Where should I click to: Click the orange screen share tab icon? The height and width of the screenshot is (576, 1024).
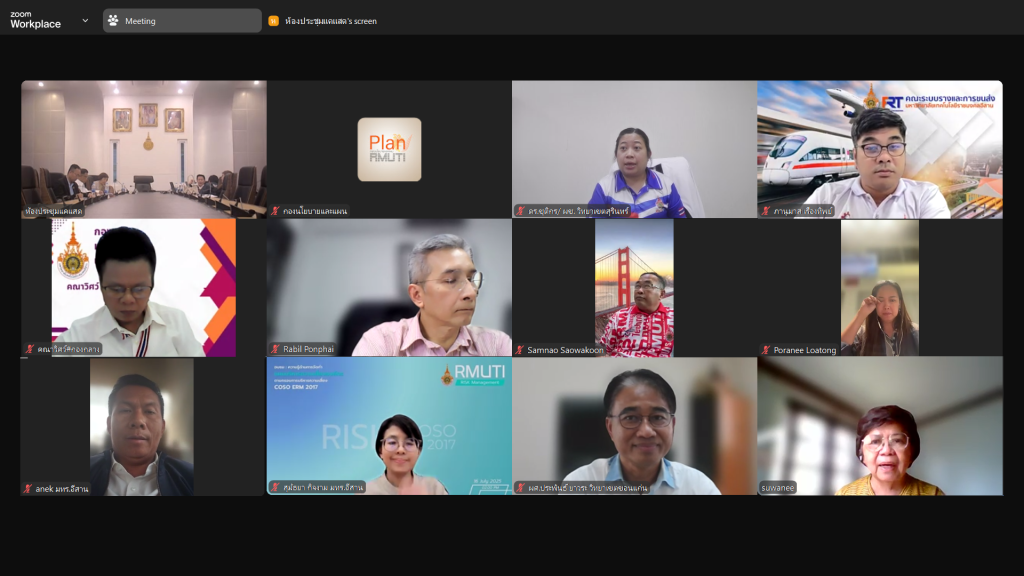tap(273, 21)
